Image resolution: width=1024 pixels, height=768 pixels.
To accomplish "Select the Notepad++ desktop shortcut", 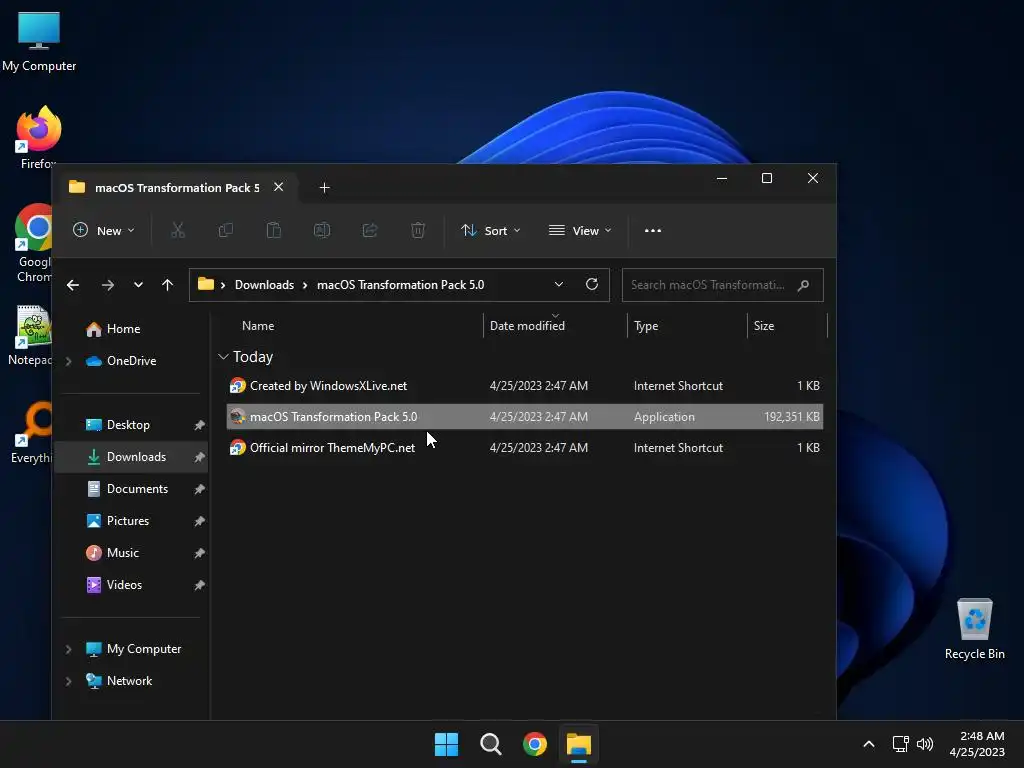I will (x=30, y=335).
